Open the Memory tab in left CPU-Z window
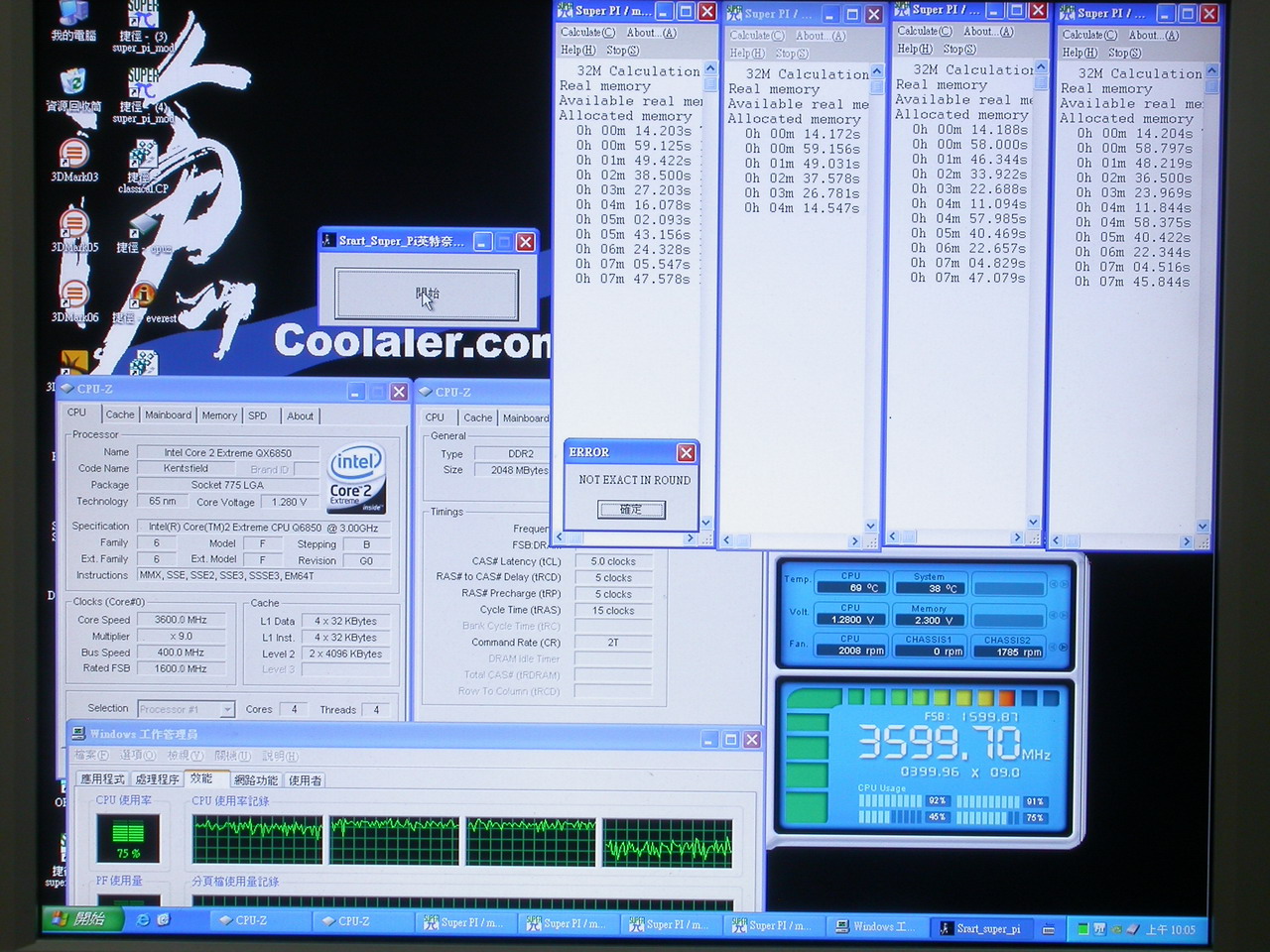 [219, 416]
